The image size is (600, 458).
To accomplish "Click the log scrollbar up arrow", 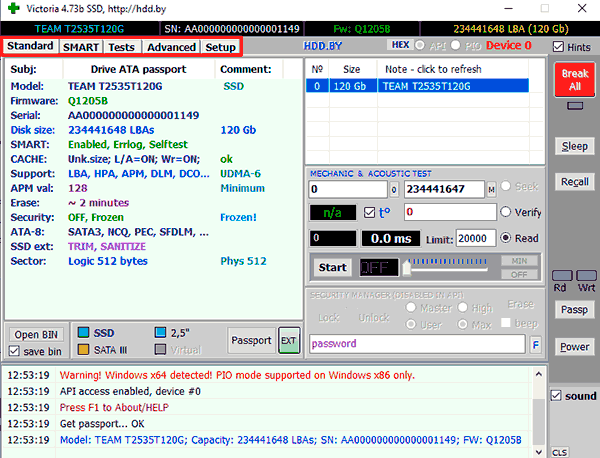I will coord(539,374).
